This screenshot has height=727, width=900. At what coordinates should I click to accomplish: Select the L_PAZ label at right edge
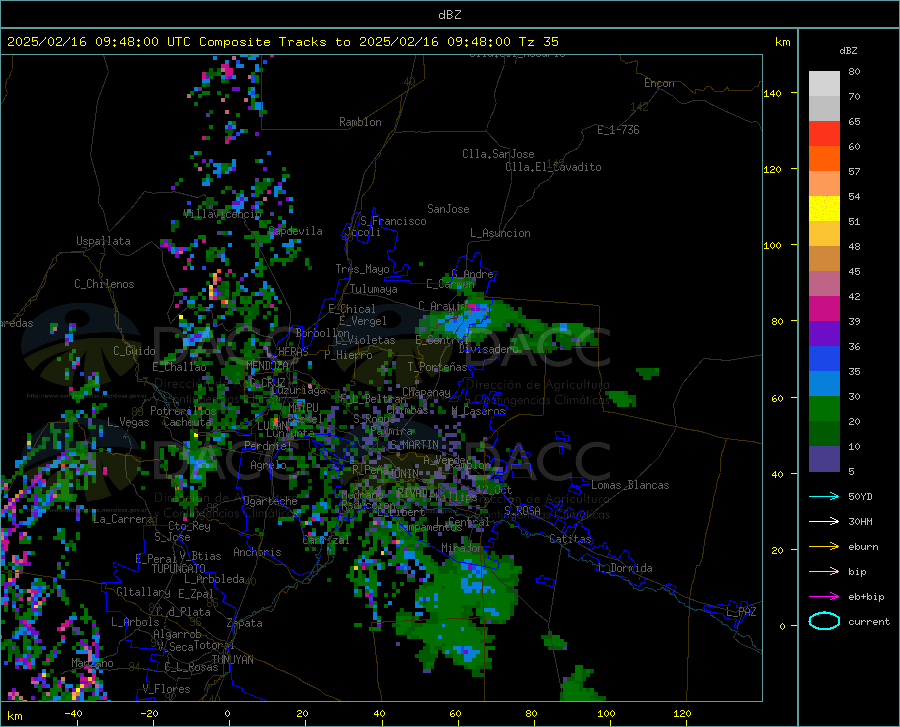coord(741,612)
